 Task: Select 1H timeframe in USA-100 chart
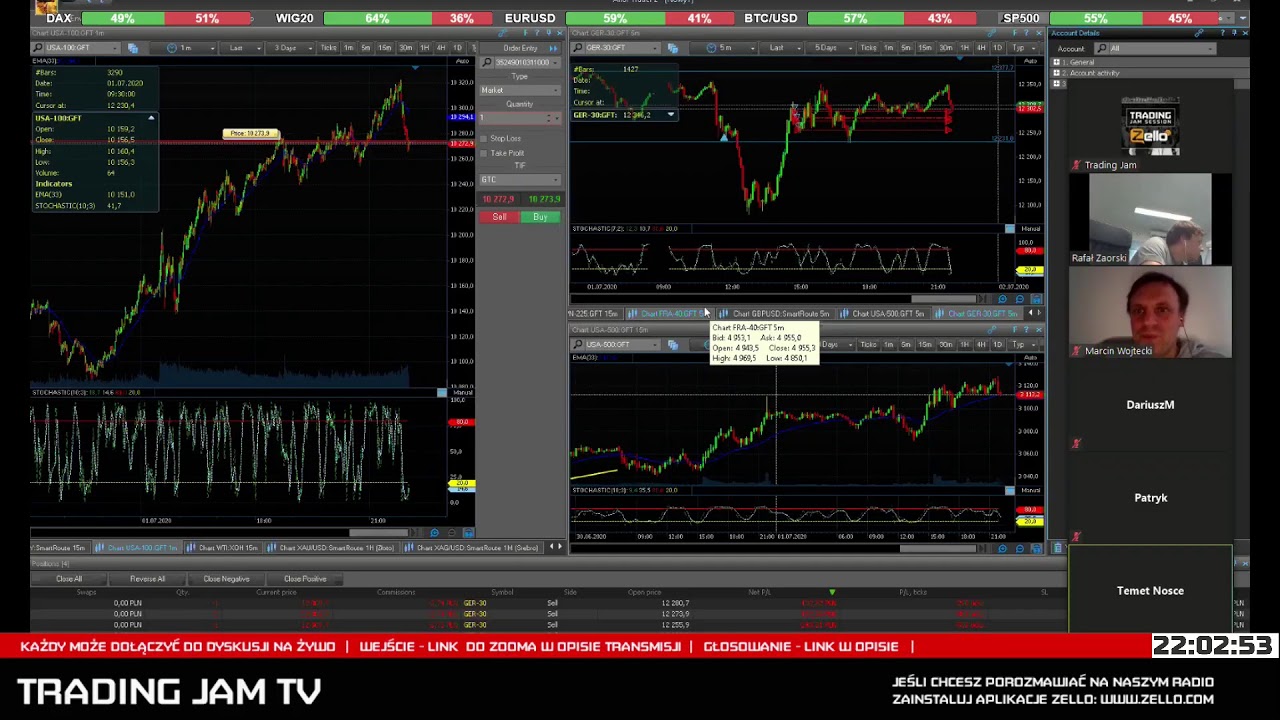click(424, 48)
